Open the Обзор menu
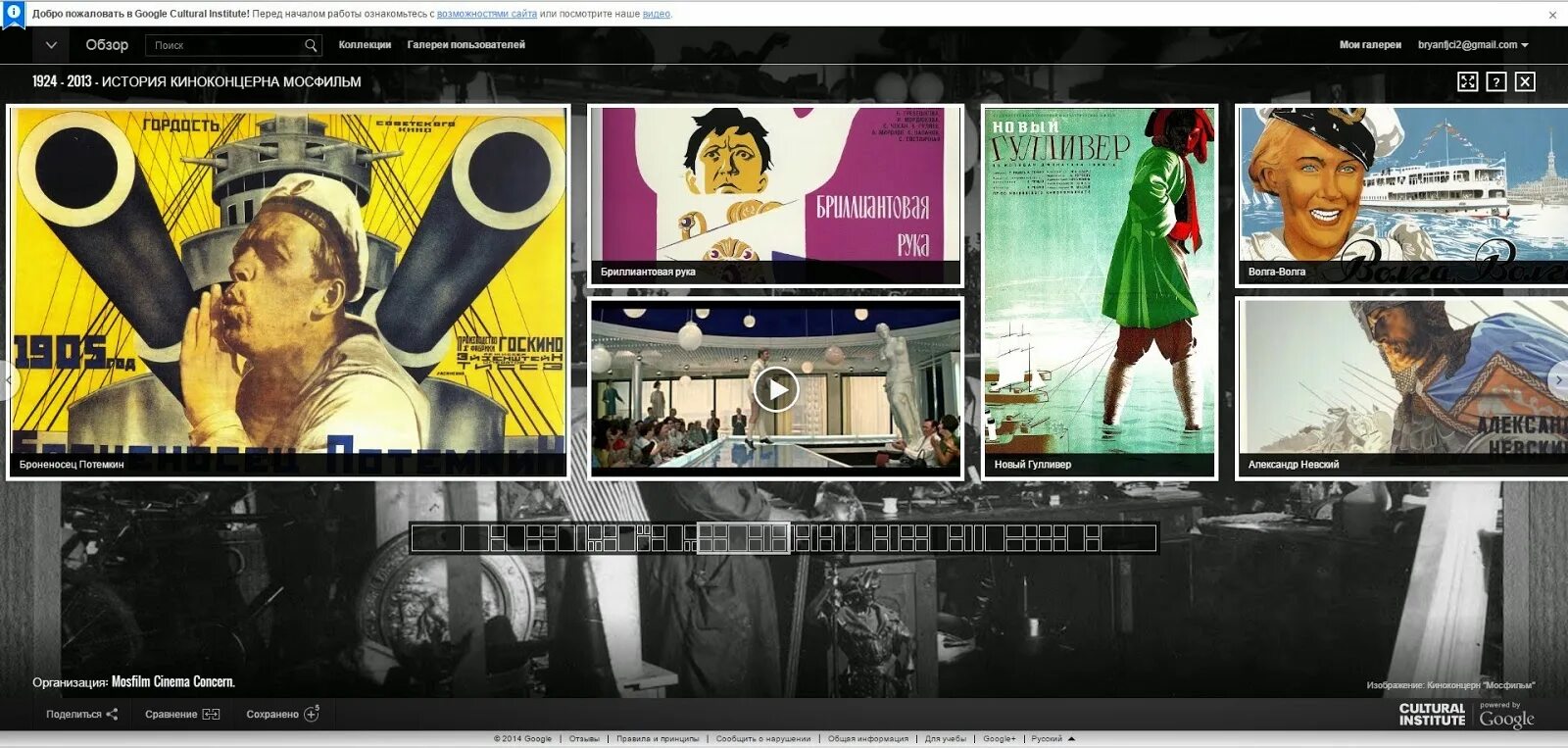 [107, 45]
